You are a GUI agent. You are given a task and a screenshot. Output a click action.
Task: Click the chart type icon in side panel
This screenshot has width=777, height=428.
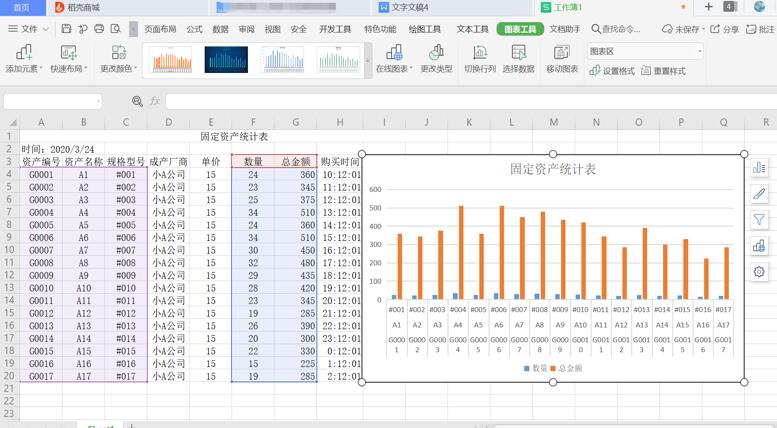coord(759,245)
